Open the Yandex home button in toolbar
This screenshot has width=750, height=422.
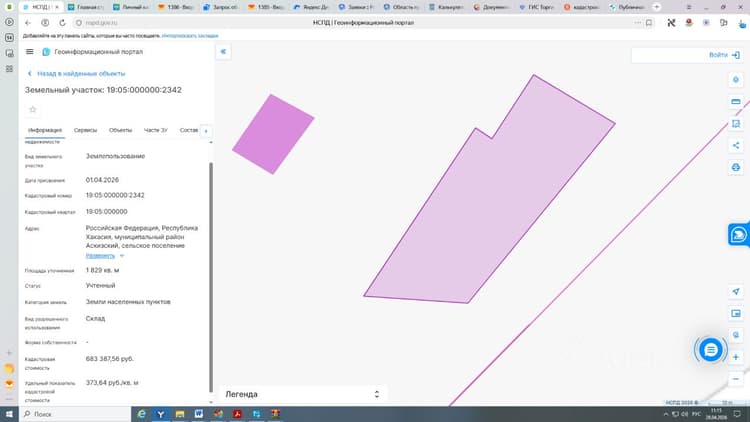coord(45,22)
